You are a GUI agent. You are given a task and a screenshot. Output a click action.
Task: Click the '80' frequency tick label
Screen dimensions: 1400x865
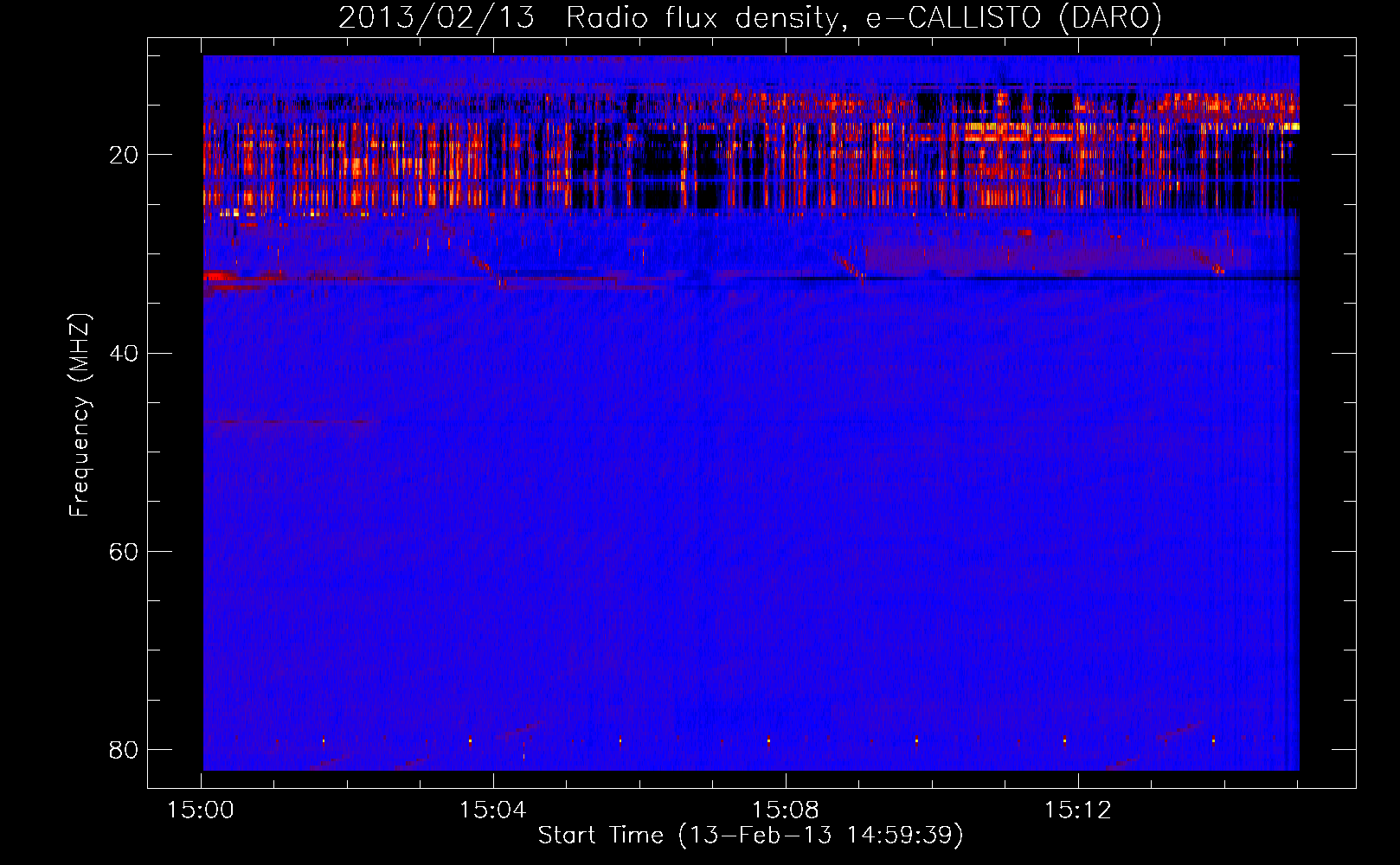124,749
